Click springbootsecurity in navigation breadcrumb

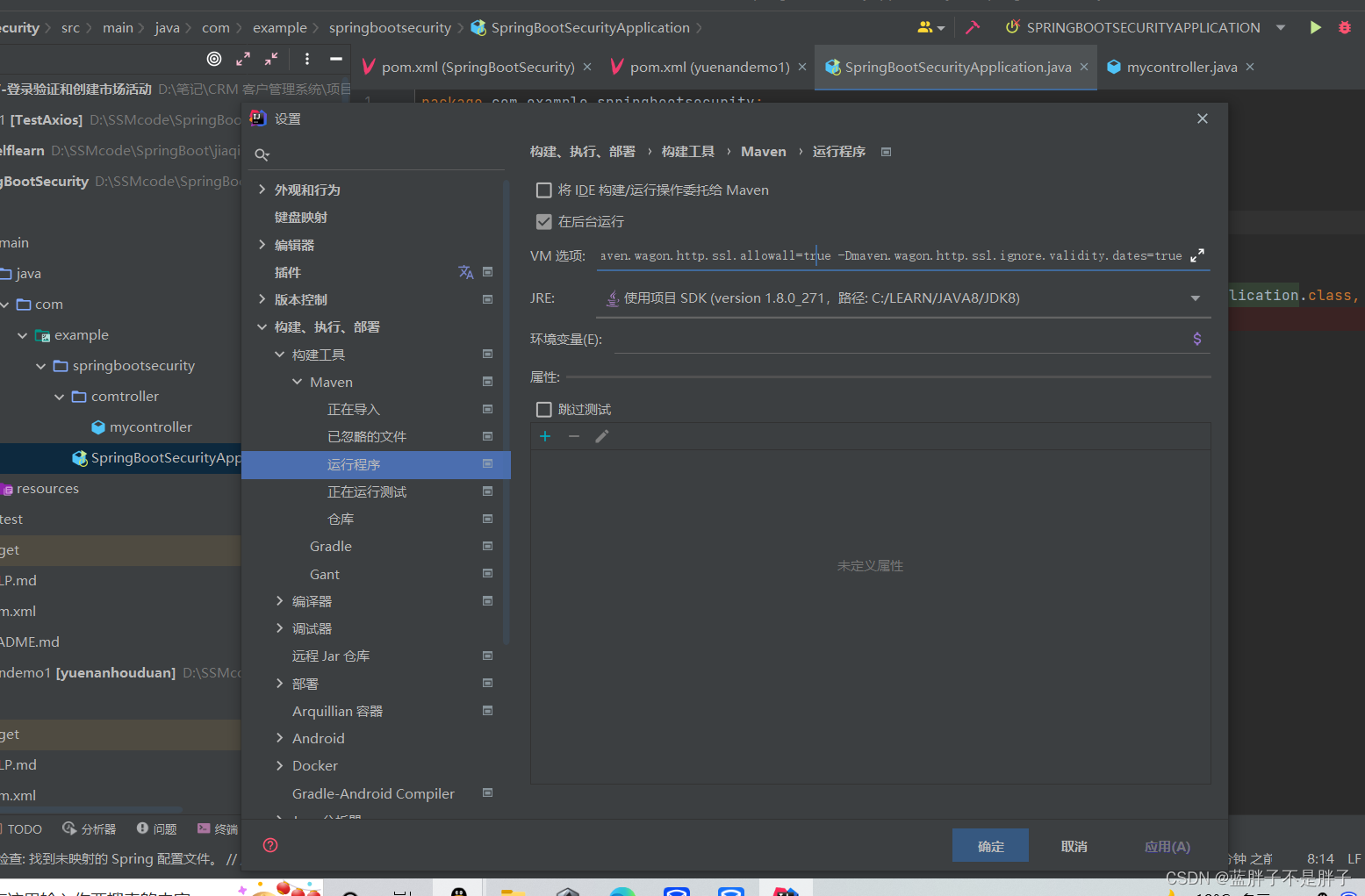click(x=390, y=27)
